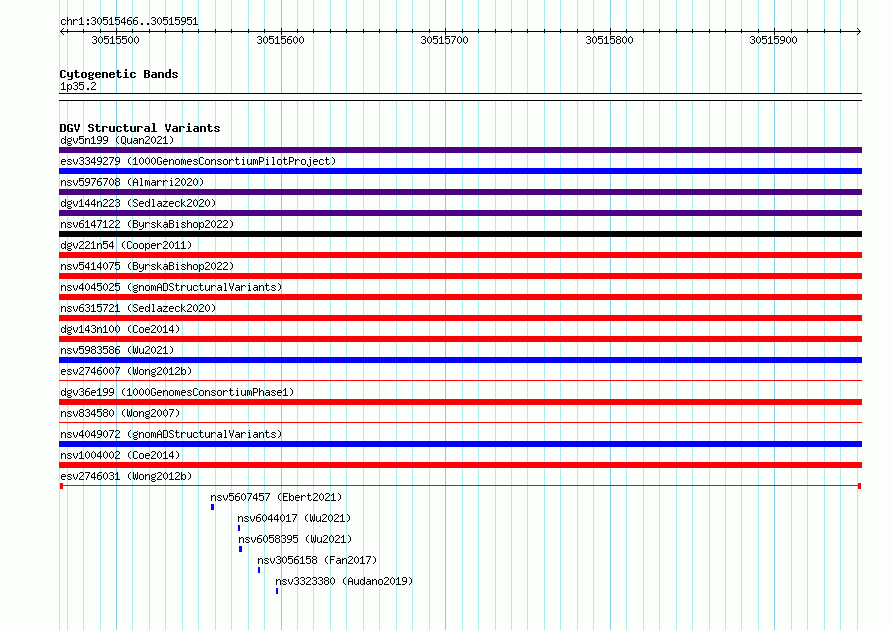The width and height of the screenshot is (890, 630).
Task: Select the nsv3323380 (Audano2019) label
Action: click(x=344, y=581)
